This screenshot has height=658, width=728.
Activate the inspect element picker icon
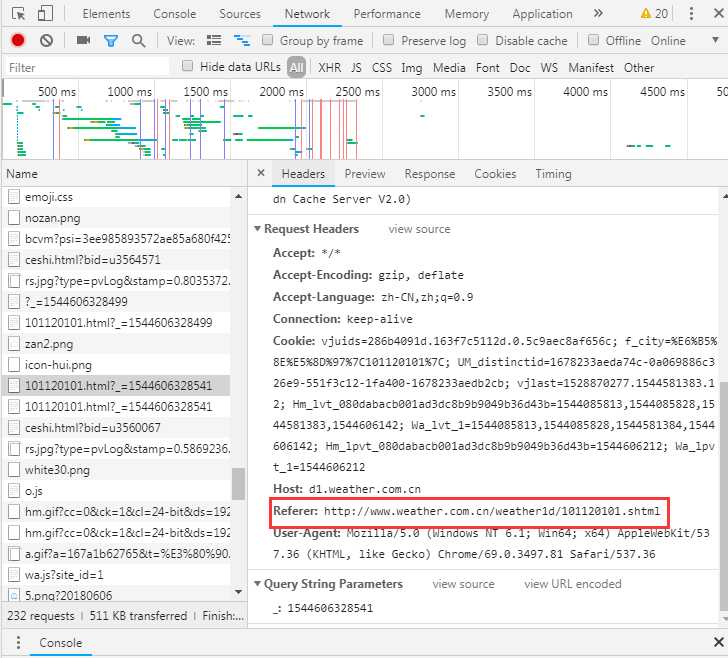click(19, 13)
